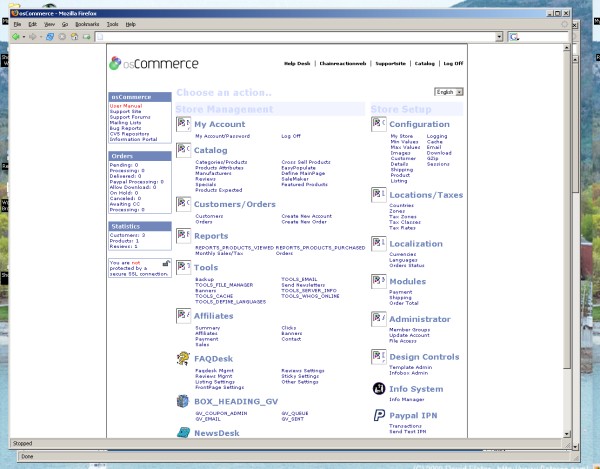Open Reports section icon
600x469 pixels.
(x=183, y=236)
